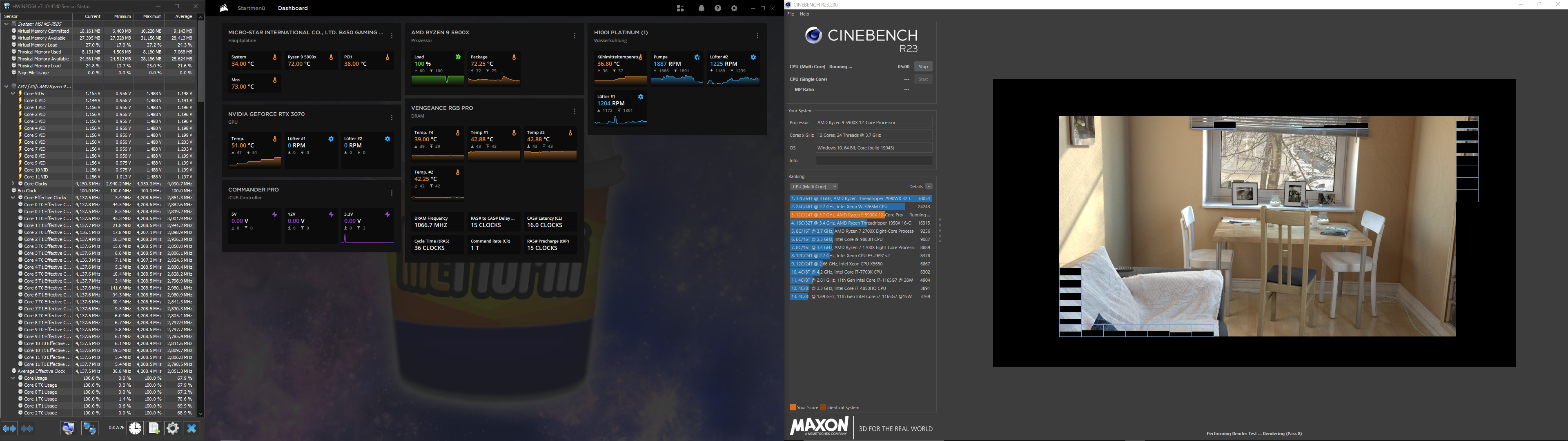Click Pumpe sensor gear icon
The width and height of the screenshot is (1568, 441).
tap(697, 57)
